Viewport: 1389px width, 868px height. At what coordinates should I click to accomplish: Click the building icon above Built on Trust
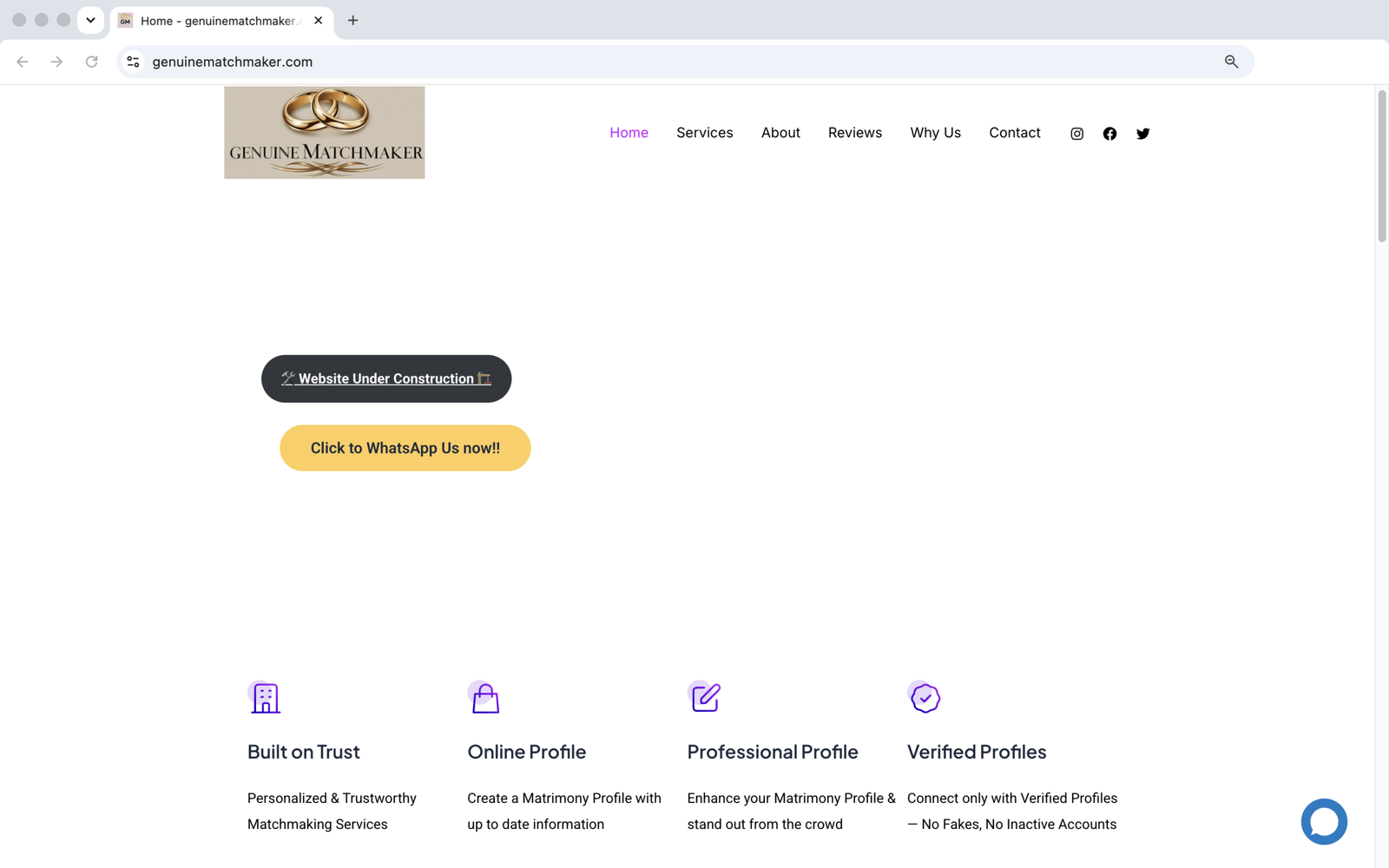click(265, 697)
